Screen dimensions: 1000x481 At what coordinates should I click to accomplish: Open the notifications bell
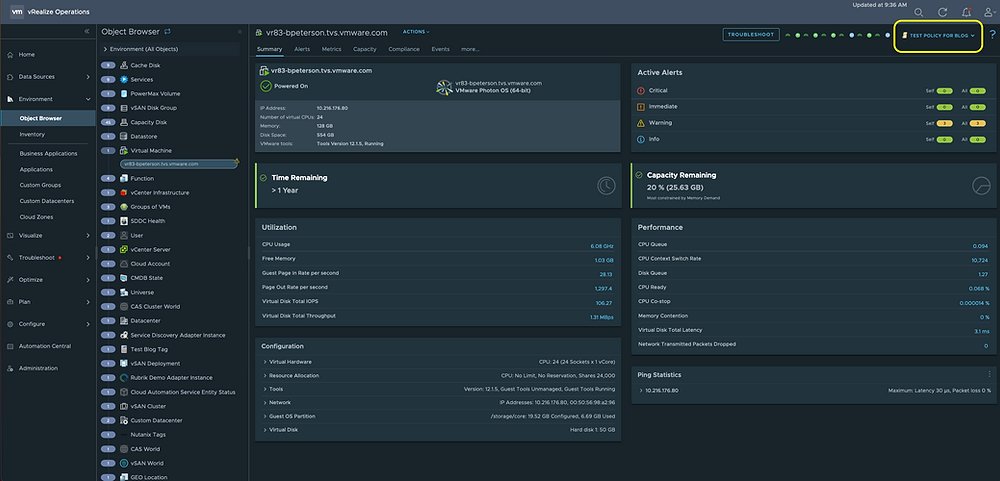[x=965, y=11]
